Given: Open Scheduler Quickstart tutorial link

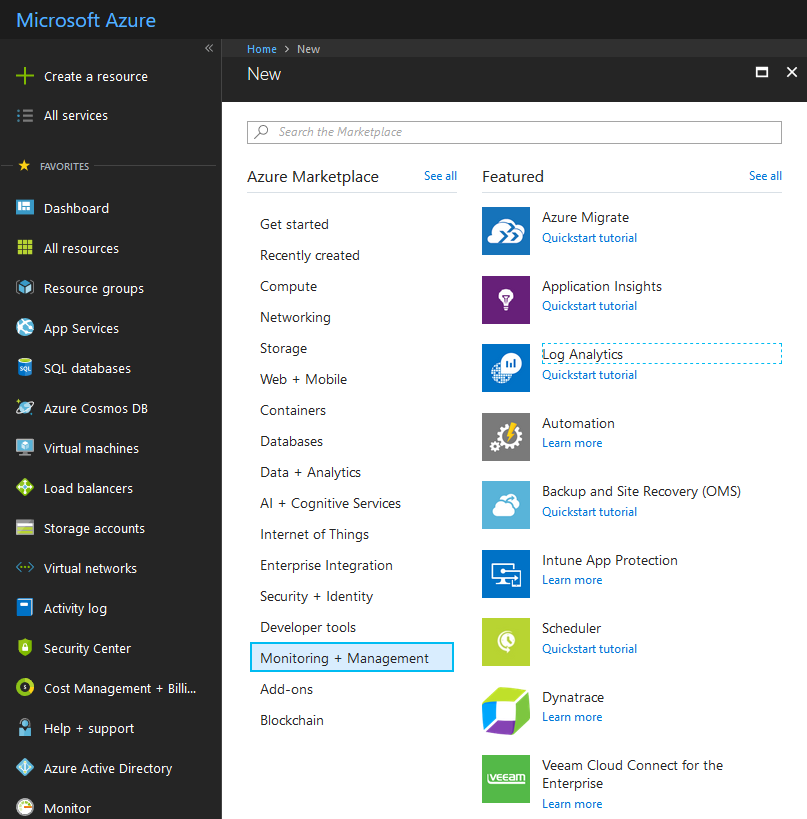Looking at the screenshot, I should point(589,649).
